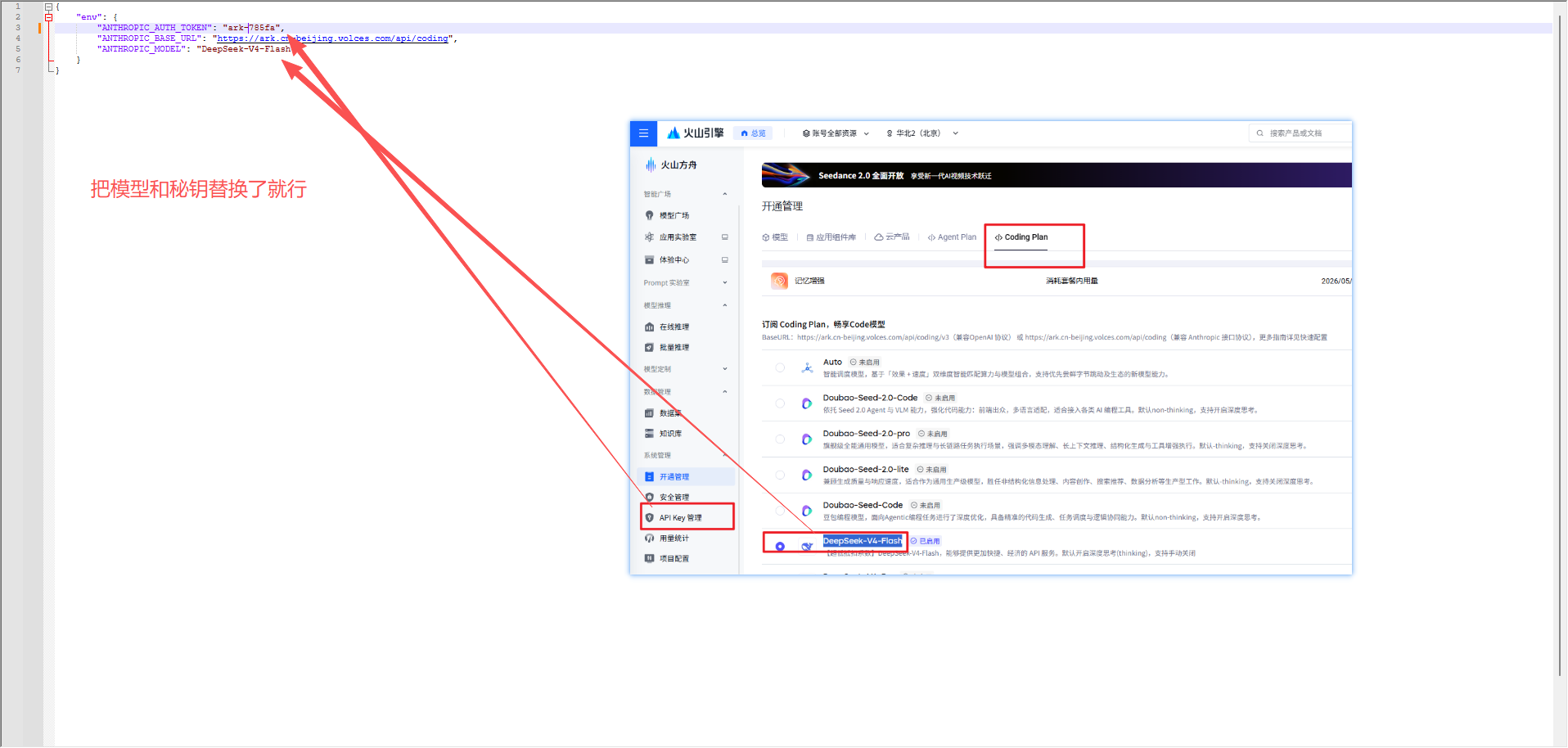The width and height of the screenshot is (1568, 748).
Task: Open the 总览 overview button
Action: pos(754,133)
